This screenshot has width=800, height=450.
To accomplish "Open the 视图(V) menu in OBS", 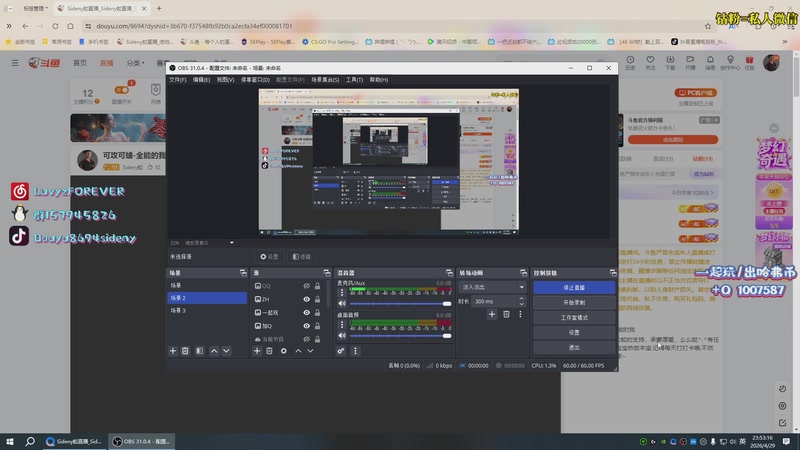I will (x=225, y=80).
